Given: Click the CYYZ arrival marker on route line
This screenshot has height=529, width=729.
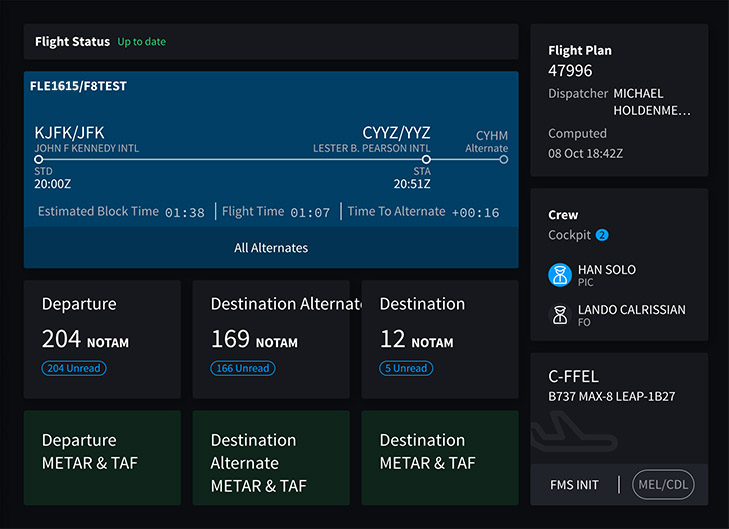Looking at the screenshot, I should point(426,159).
